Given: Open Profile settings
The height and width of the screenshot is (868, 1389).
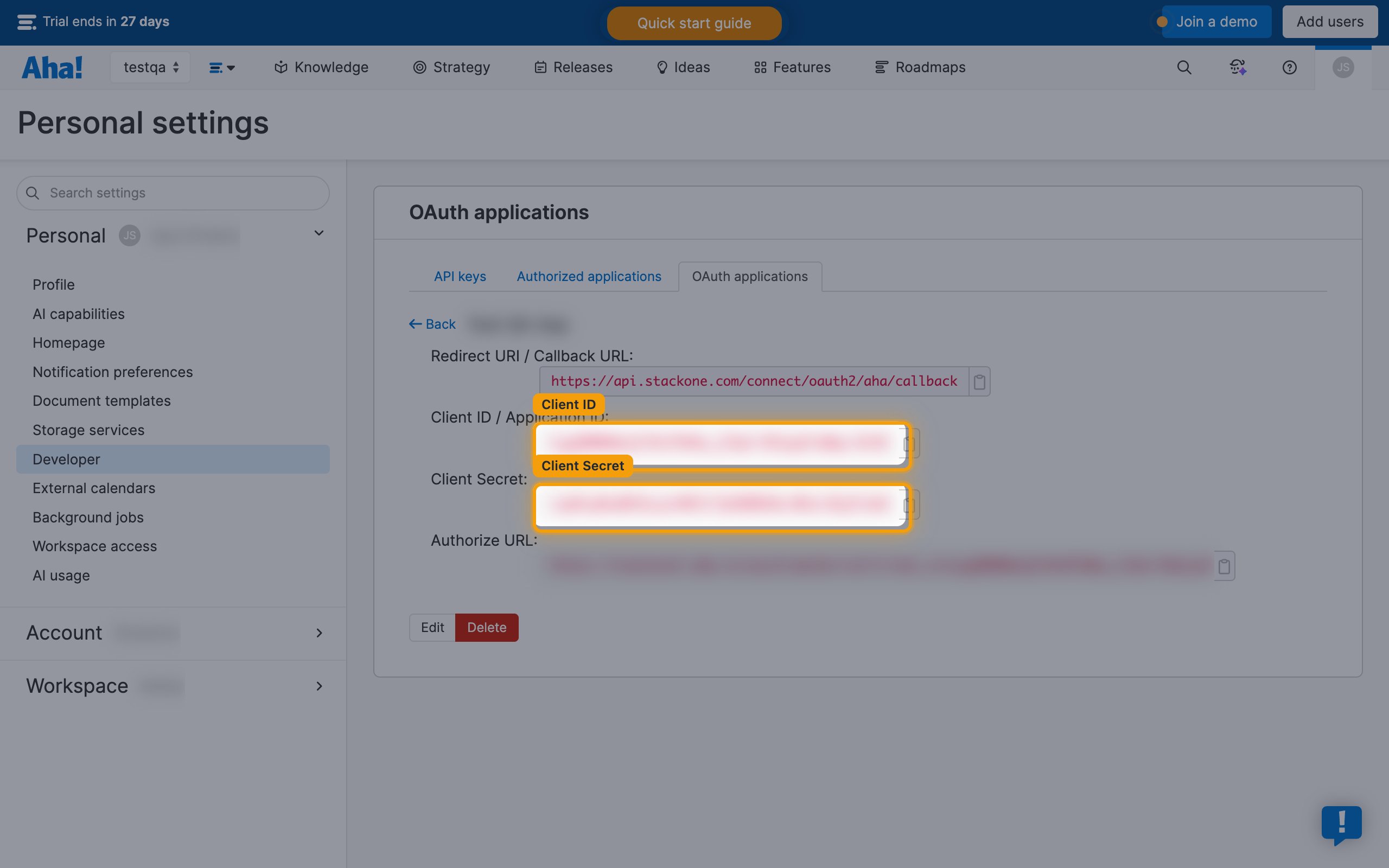Looking at the screenshot, I should point(53,285).
